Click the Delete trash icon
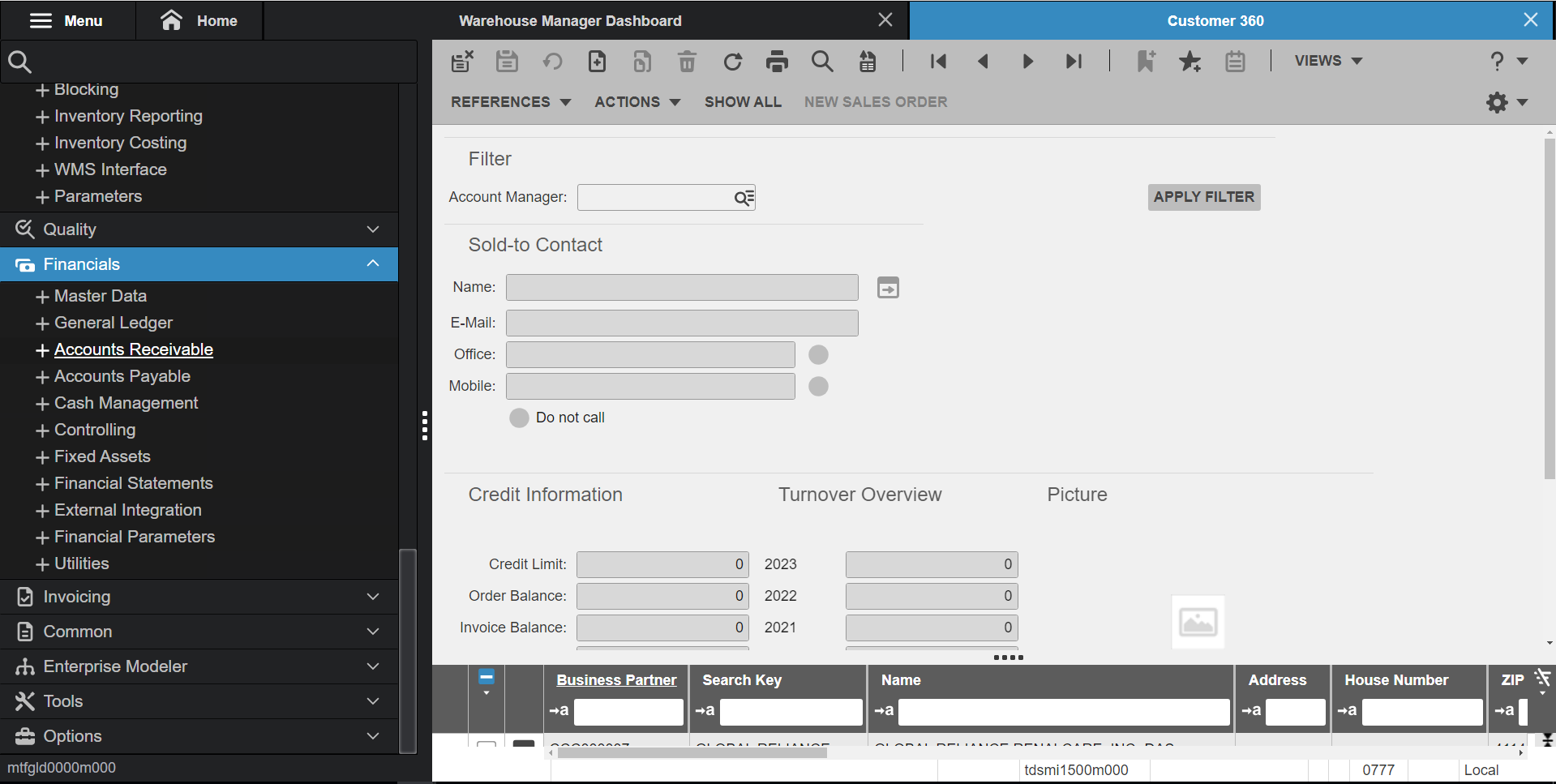Image resolution: width=1556 pixels, height=784 pixels. pos(687,61)
